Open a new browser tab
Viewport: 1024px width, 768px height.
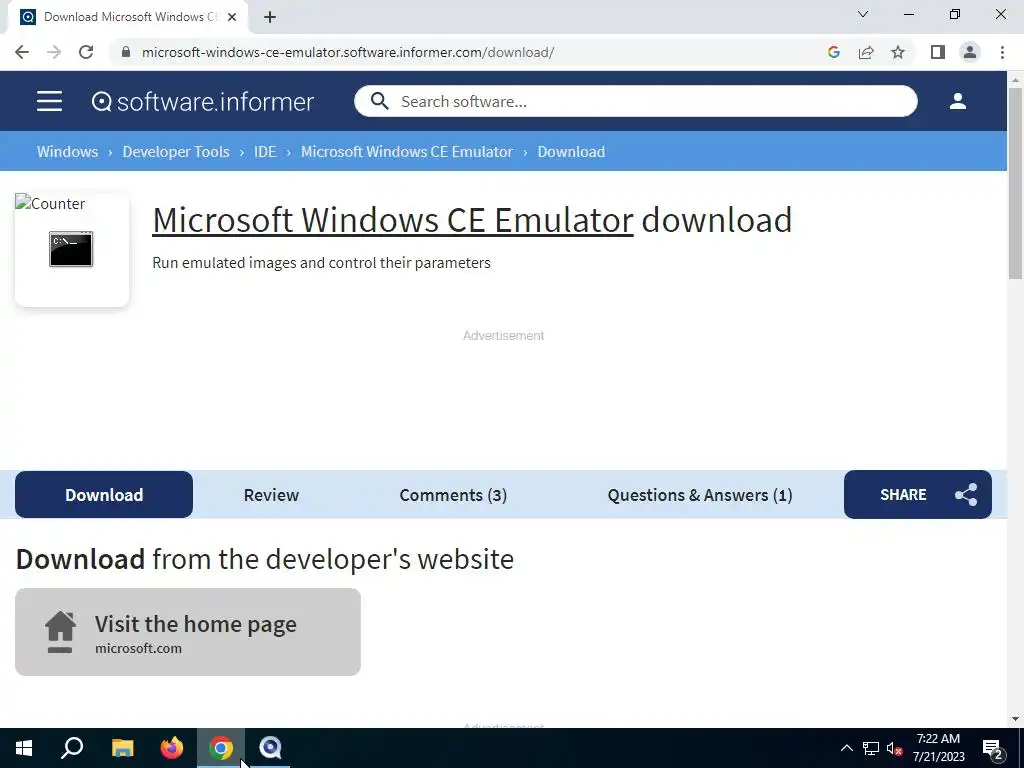[270, 18]
